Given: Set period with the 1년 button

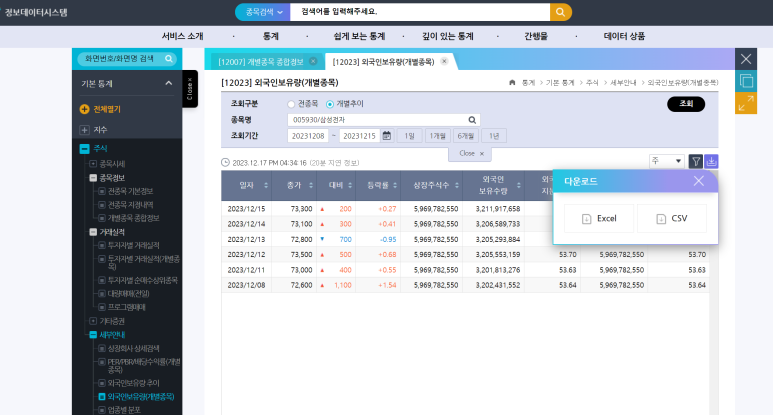Looking at the screenshot, I should (494, 136).
